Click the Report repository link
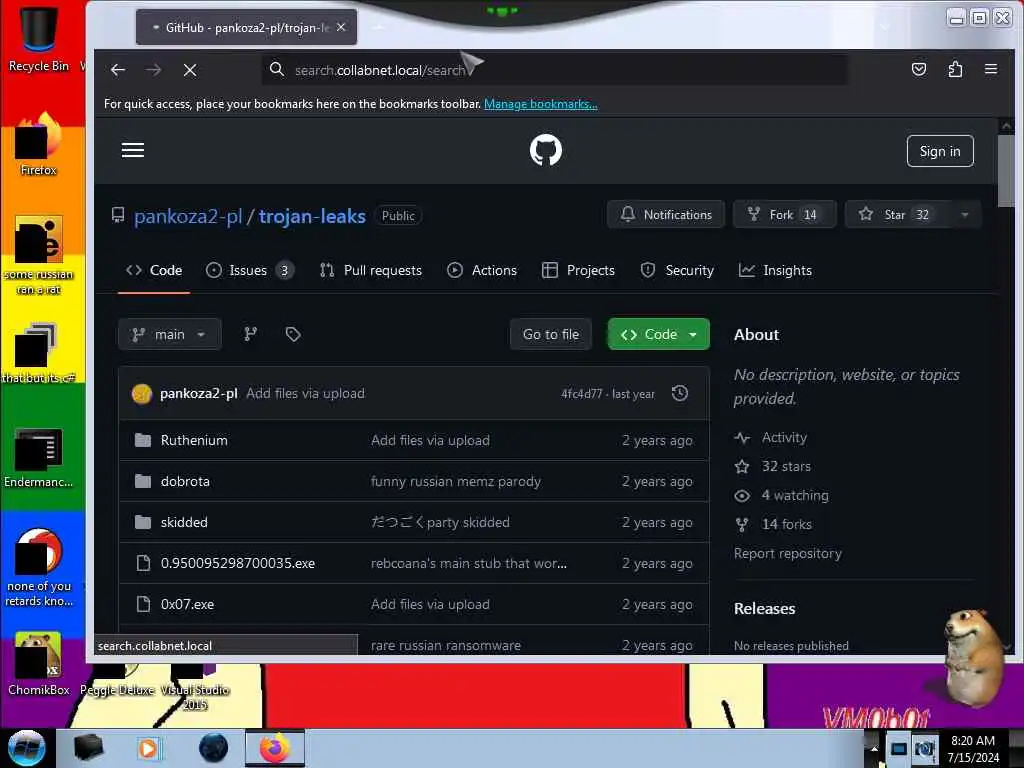The image size is (1024, 768). 788,553
